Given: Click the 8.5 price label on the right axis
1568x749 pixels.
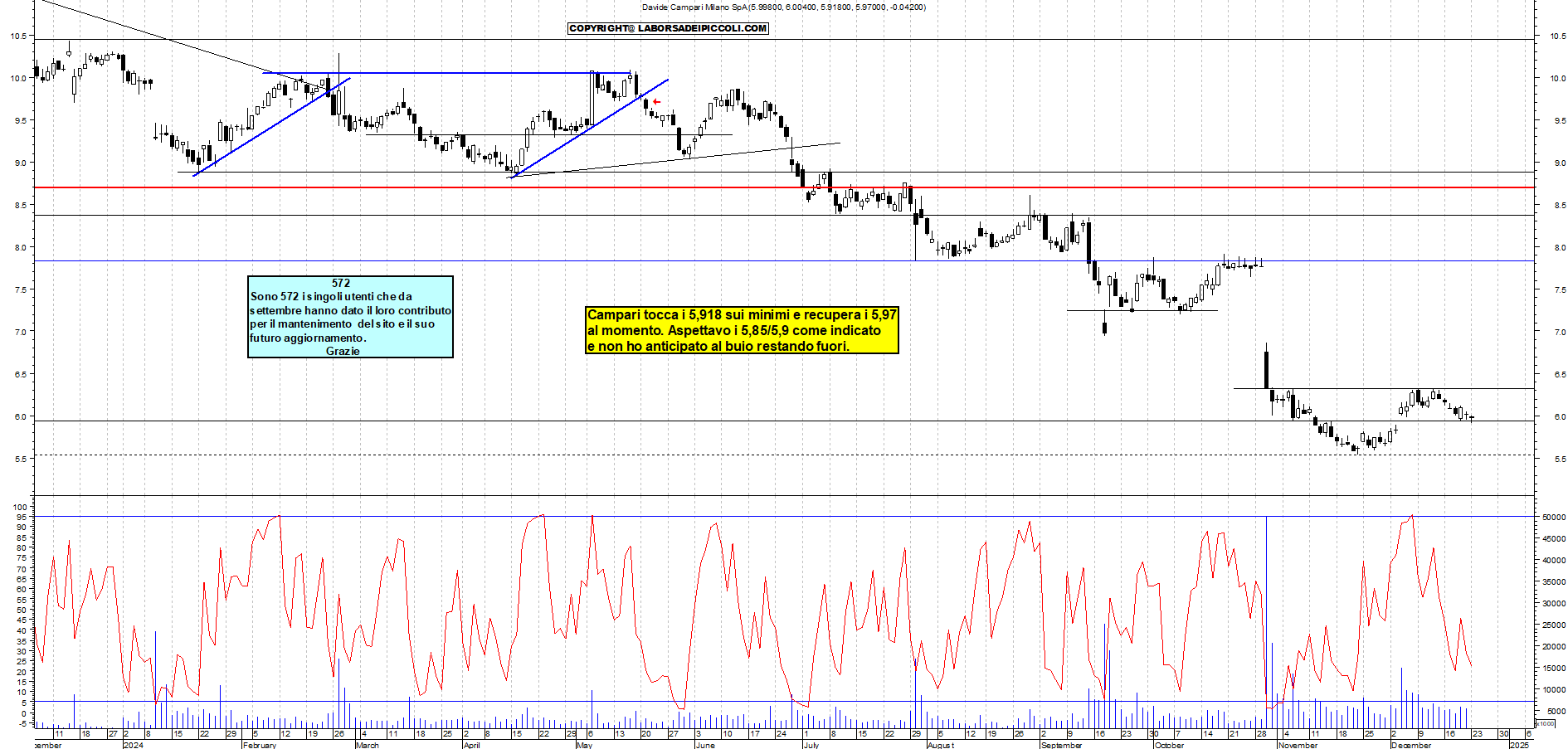Looking at the screenshot, I should point(1560,206).
